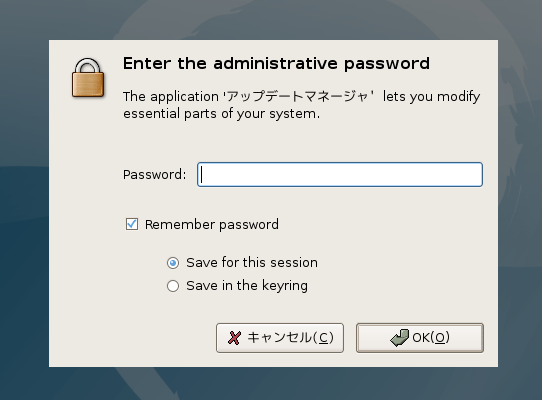Click the right end of password field
Screen dimensions: 542x400
[475, 175]
